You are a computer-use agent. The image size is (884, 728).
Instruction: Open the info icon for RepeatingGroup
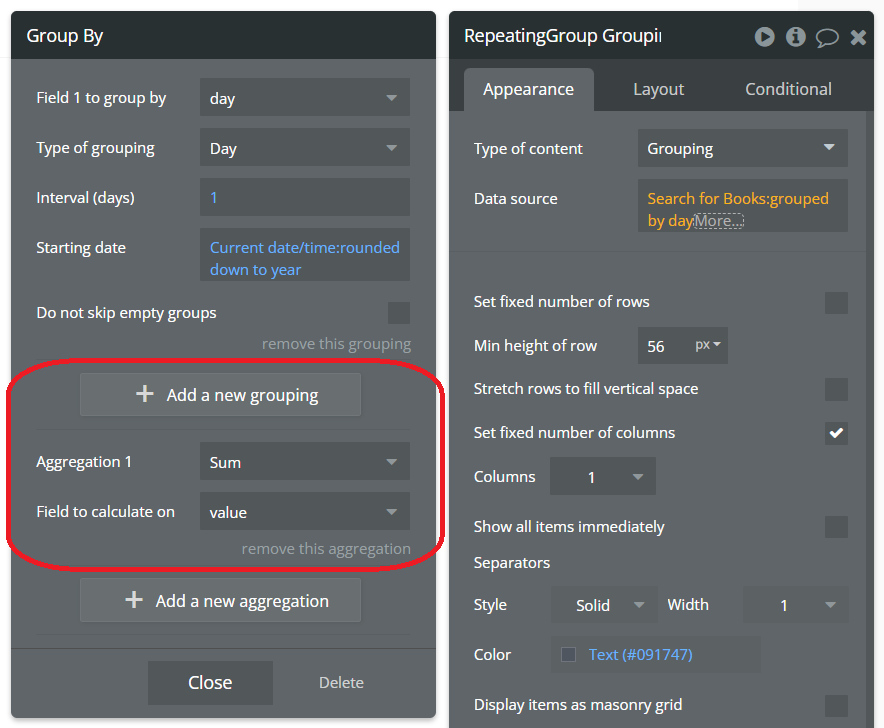pos(796,37)
